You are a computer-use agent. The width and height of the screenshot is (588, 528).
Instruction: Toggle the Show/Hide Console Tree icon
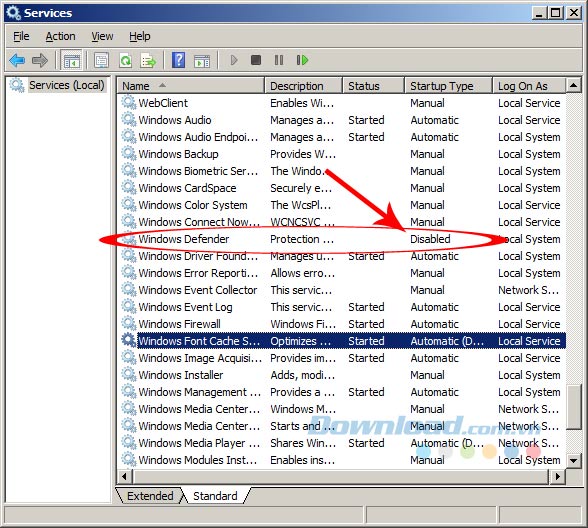(x=71, y=60)
